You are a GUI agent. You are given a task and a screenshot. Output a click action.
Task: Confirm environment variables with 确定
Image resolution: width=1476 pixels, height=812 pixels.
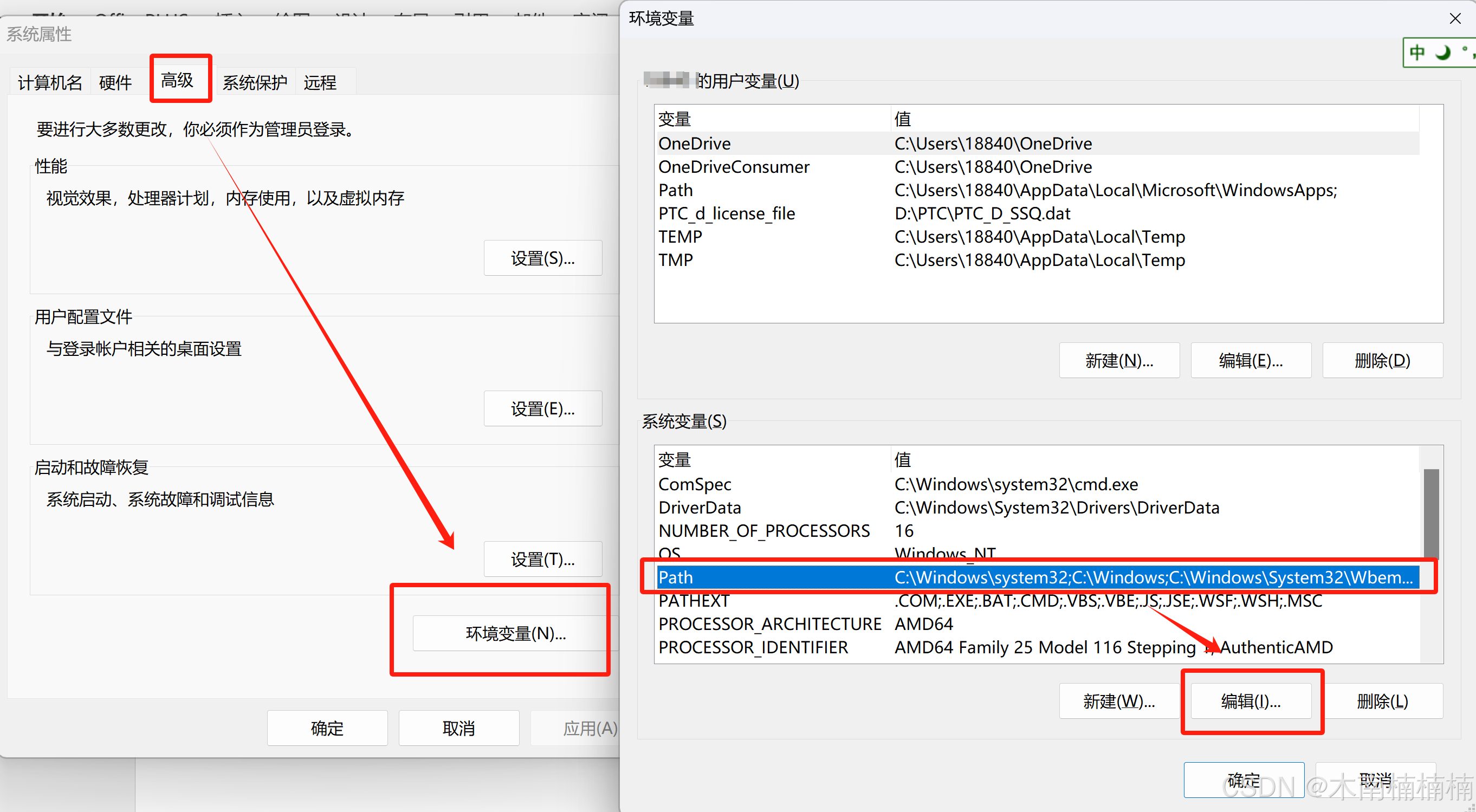pyautogui.click(x=1244, y=779)
